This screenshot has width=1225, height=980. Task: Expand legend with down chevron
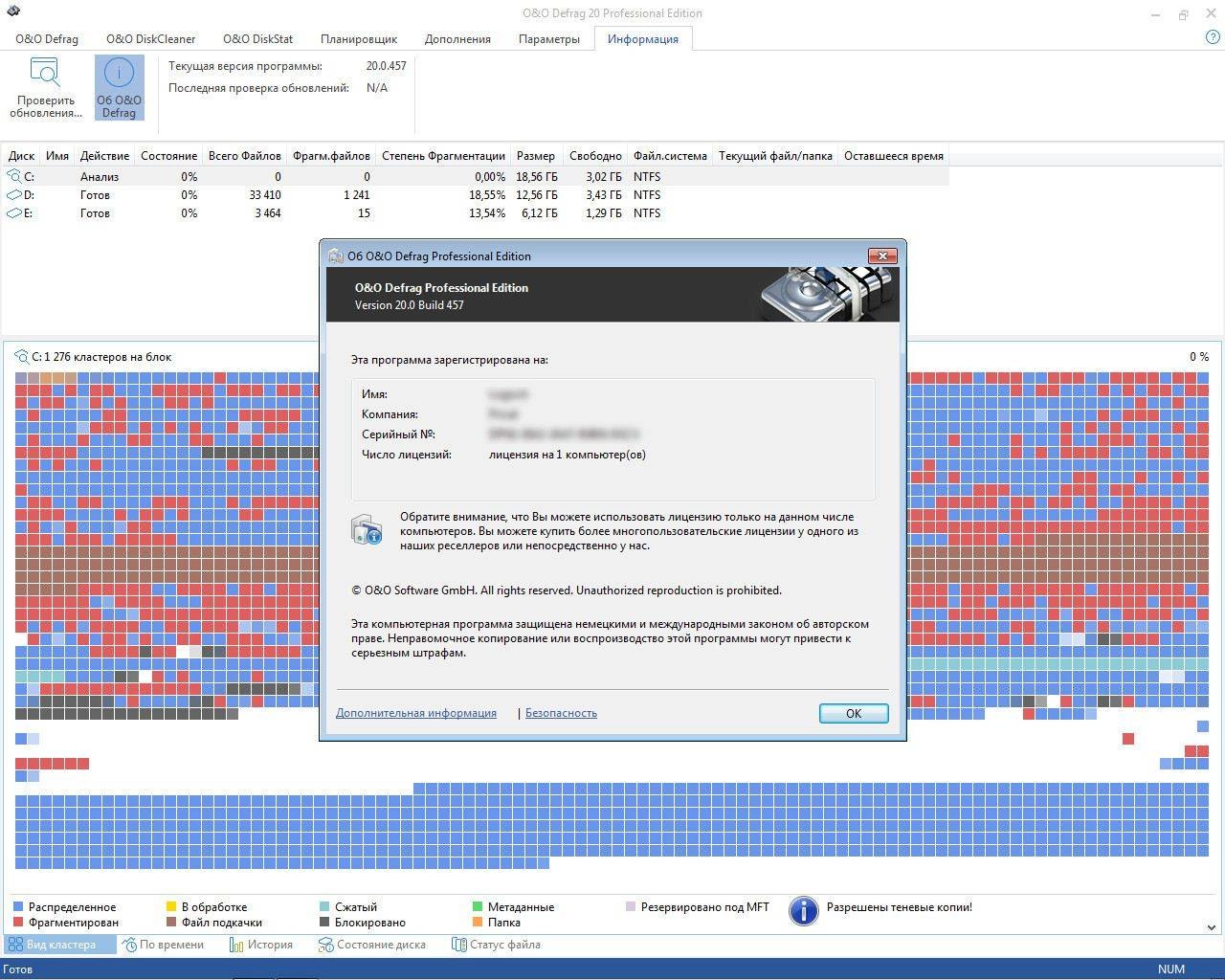[1212, 926]
